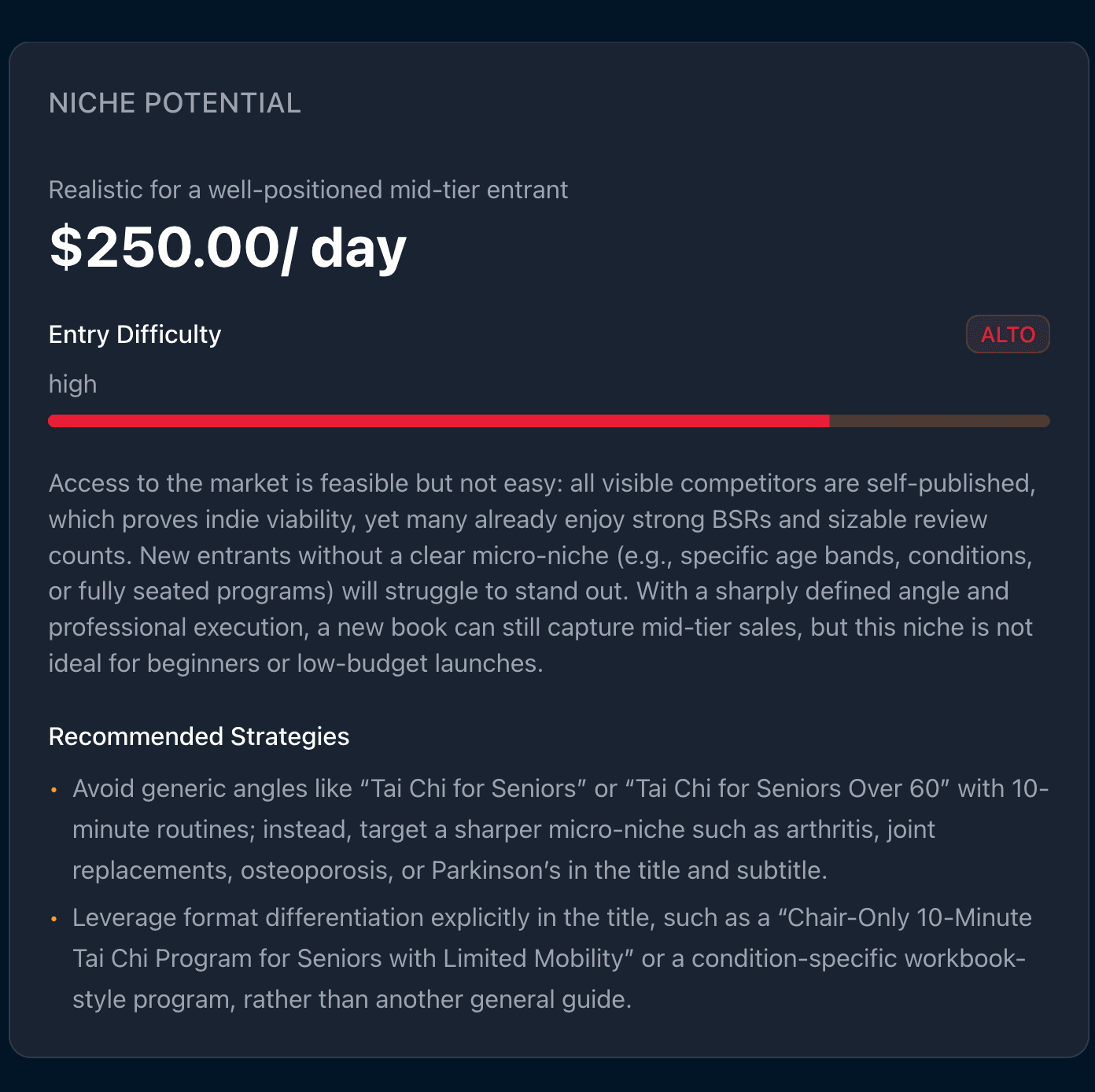Image resolution: width=1095 pixels, height=1092 pixels.
Task: Click the Entry Difficulty label
Action: tap(135, 334)
